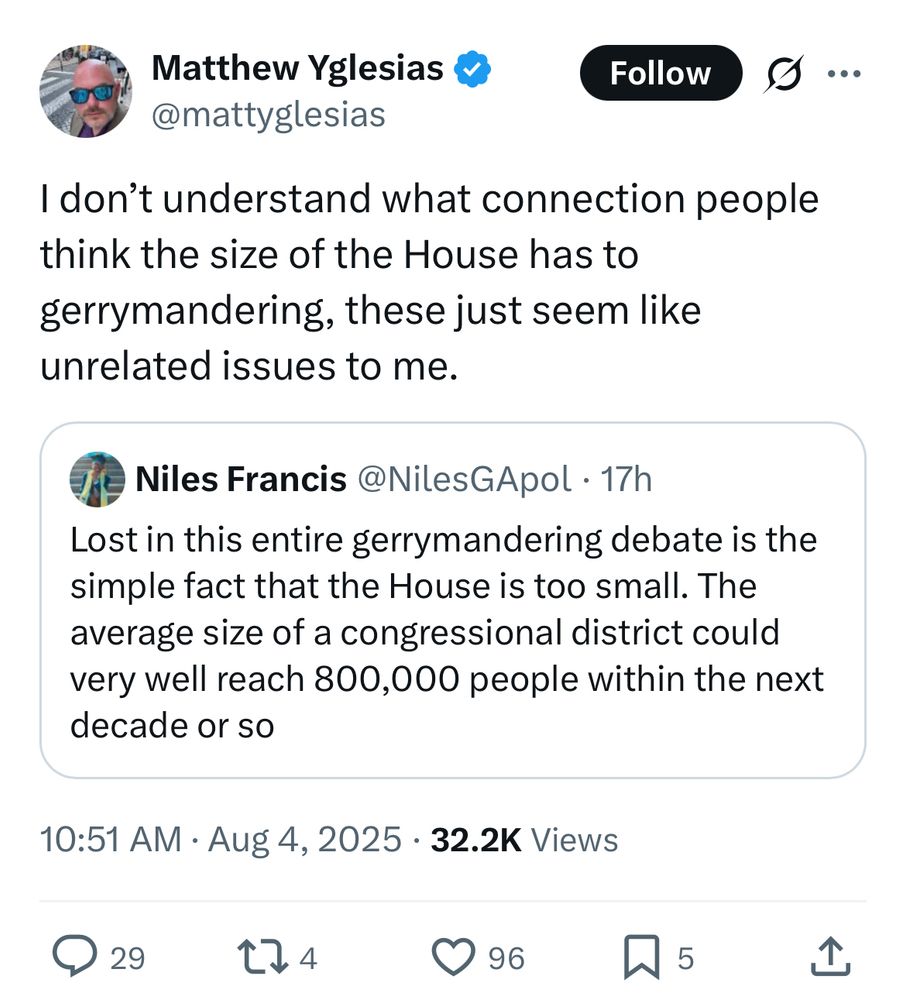
Task: Click the @NilesGApol handle
Action: pos(465,479)
